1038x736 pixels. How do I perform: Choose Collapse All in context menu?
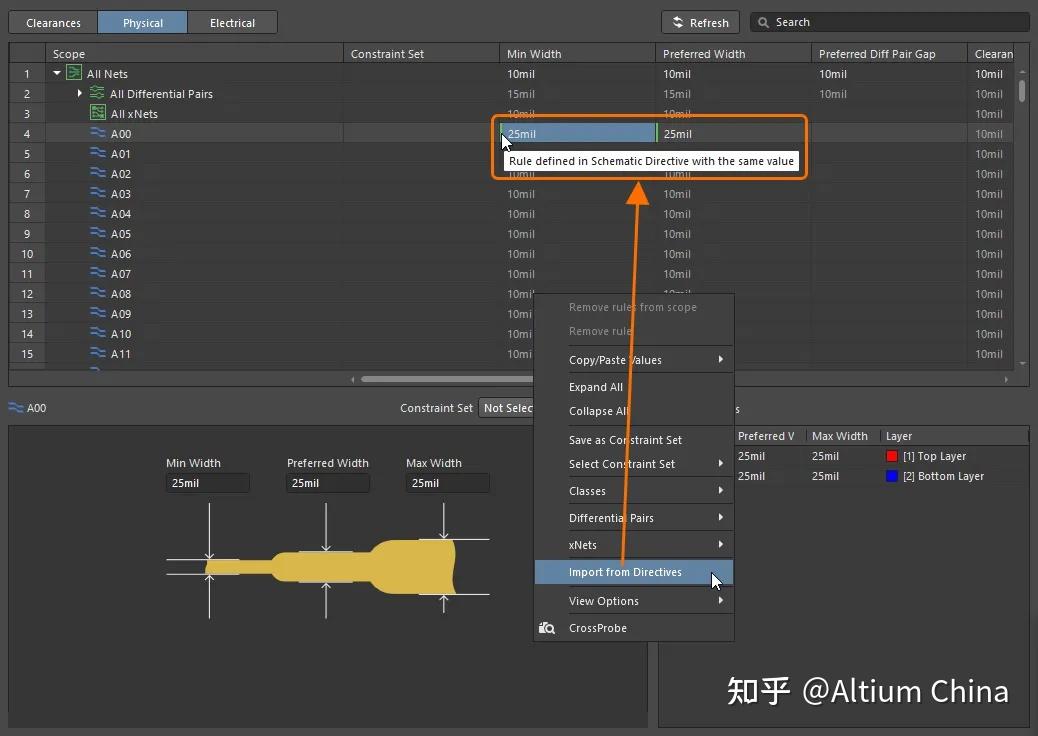tap(634, 410)
